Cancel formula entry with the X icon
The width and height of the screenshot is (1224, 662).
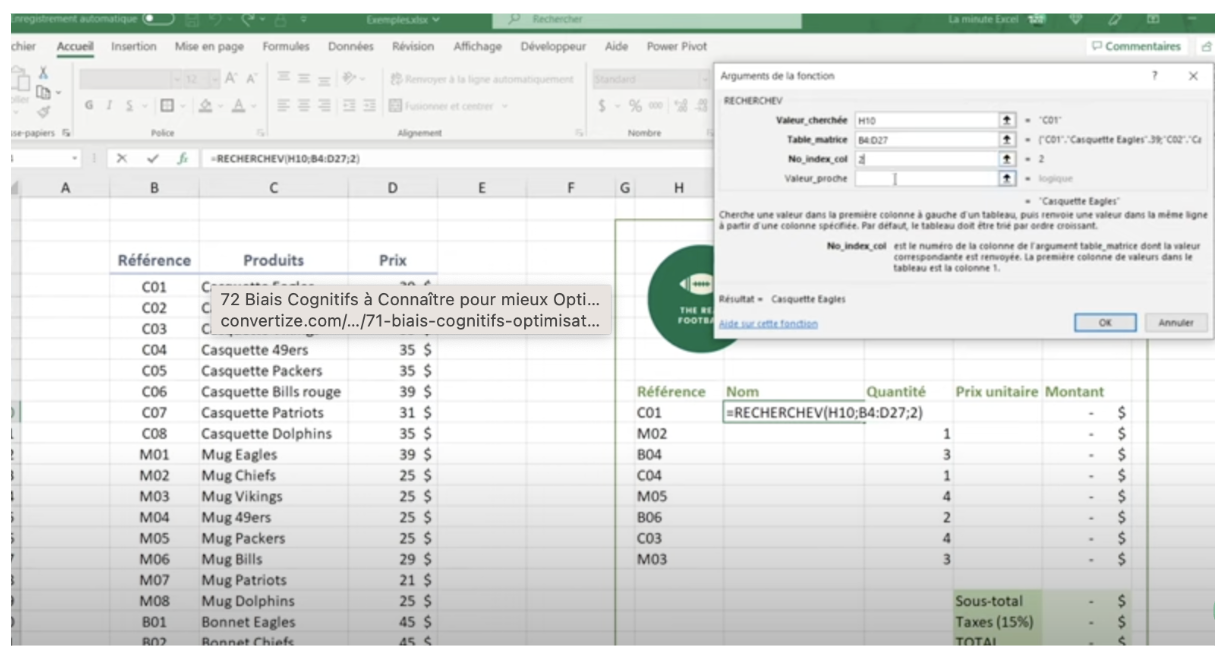[123, 159]
